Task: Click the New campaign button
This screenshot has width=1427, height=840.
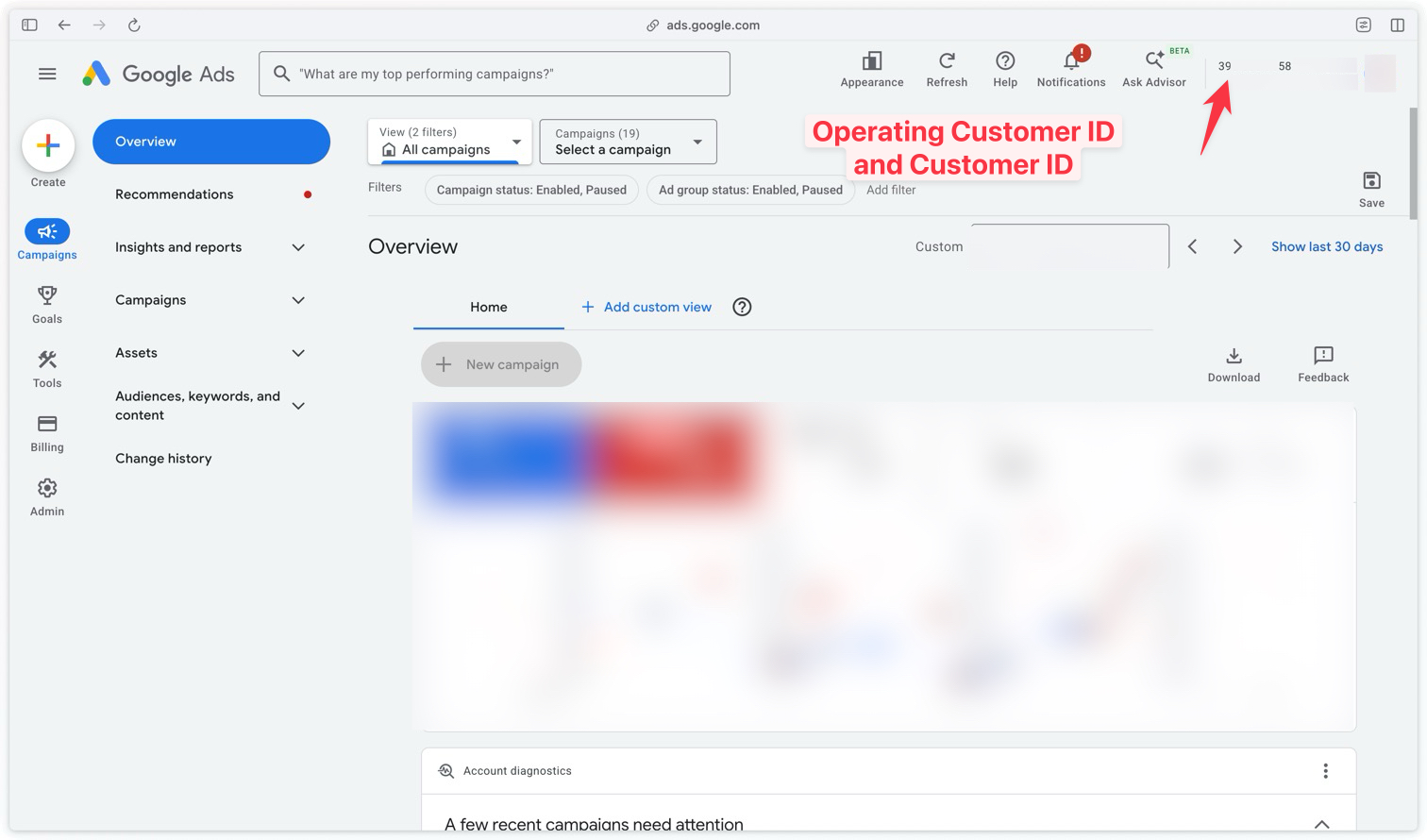Action: click(x=501, y=364)
